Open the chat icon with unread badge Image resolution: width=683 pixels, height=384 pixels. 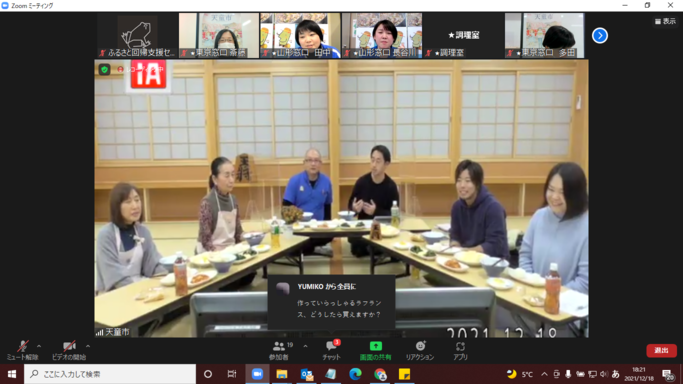[x=331, y=347]
